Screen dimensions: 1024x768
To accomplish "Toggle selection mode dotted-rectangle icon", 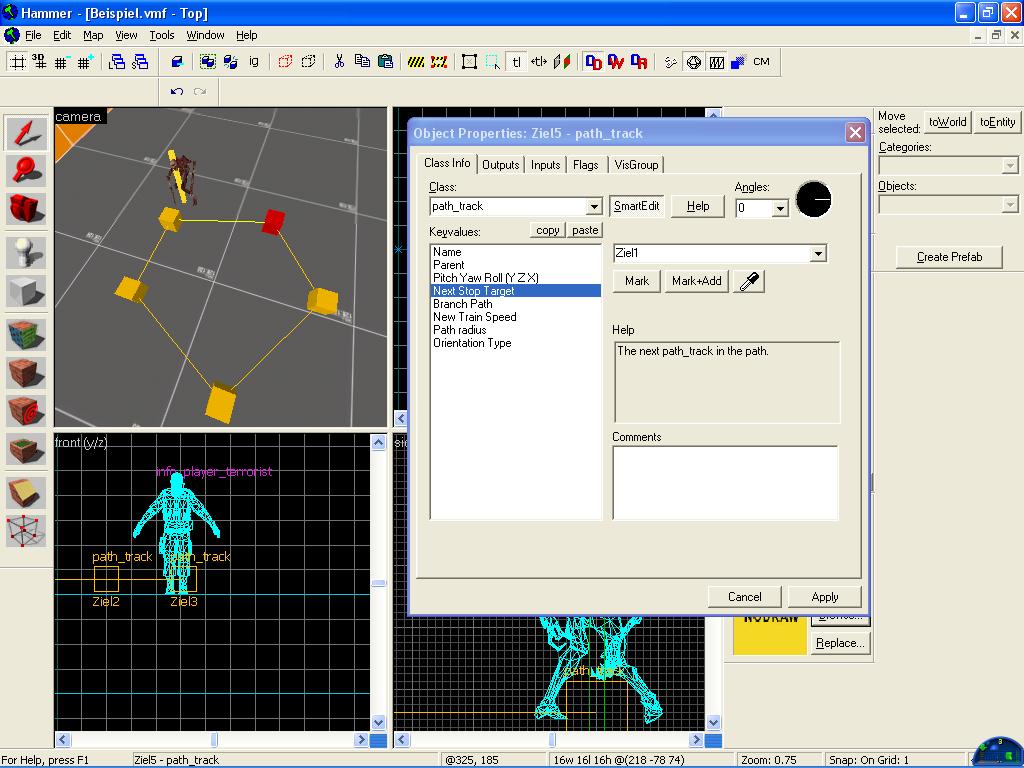I will [492, 62].
